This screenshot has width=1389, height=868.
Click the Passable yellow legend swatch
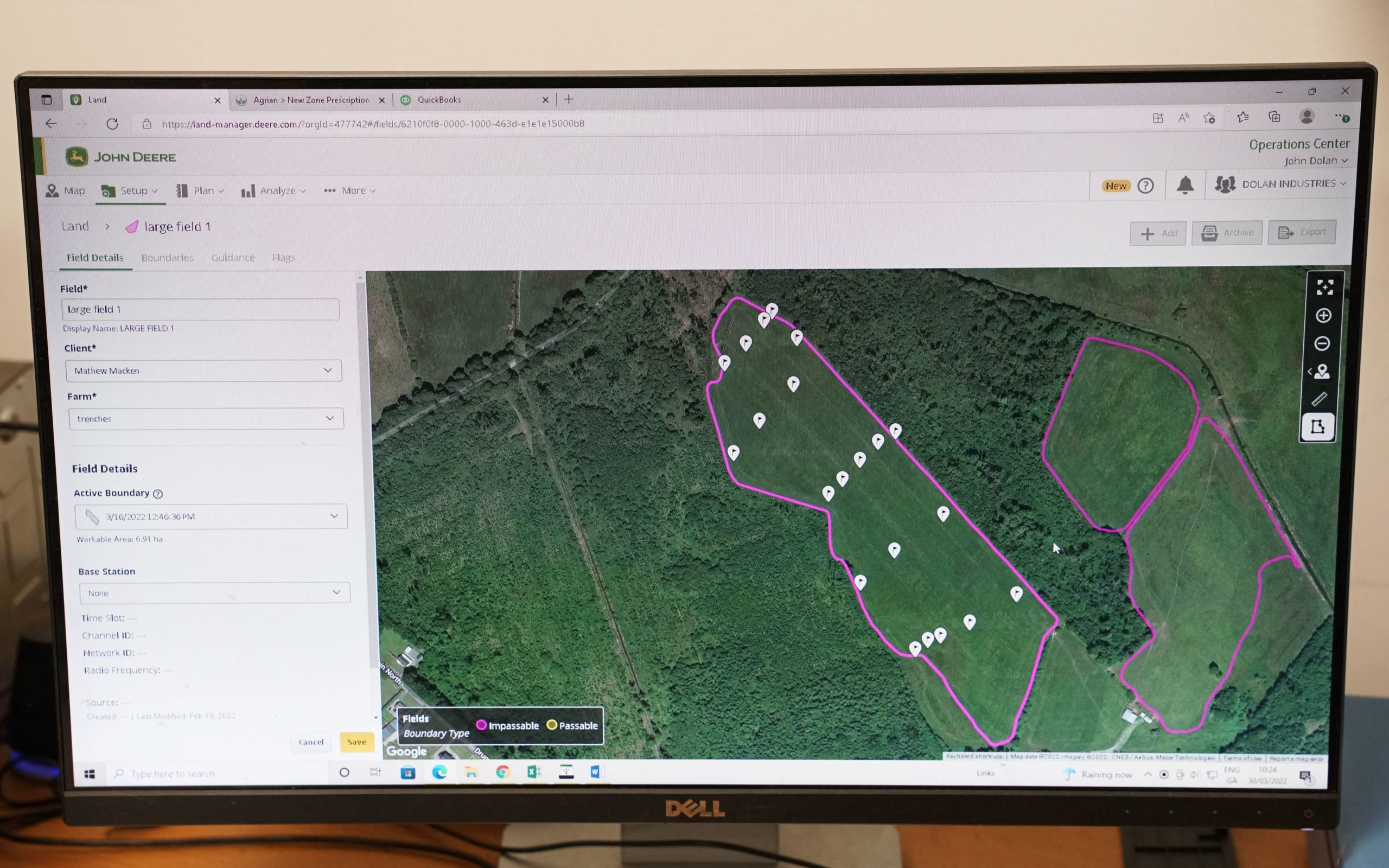click(552, 725)
